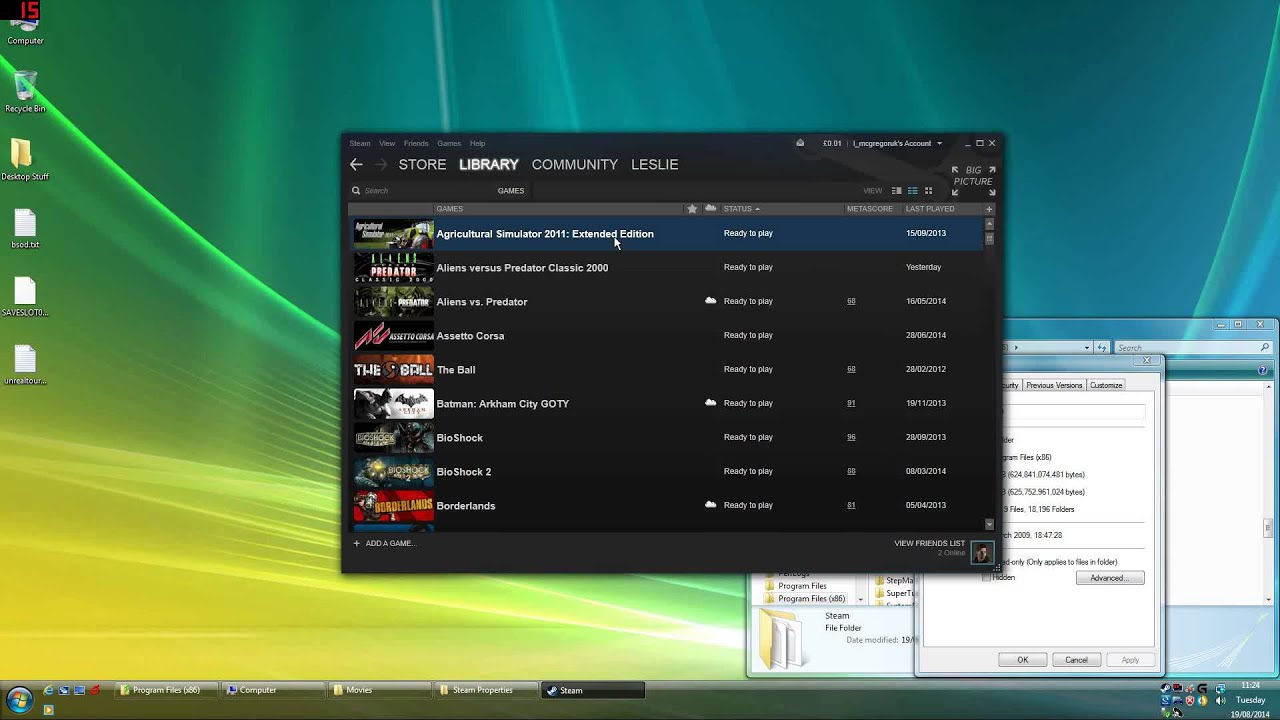The height and width of the screenshot is (720, 1280).
Task: Sort by the STATUS column header
Action: (741, 209)
